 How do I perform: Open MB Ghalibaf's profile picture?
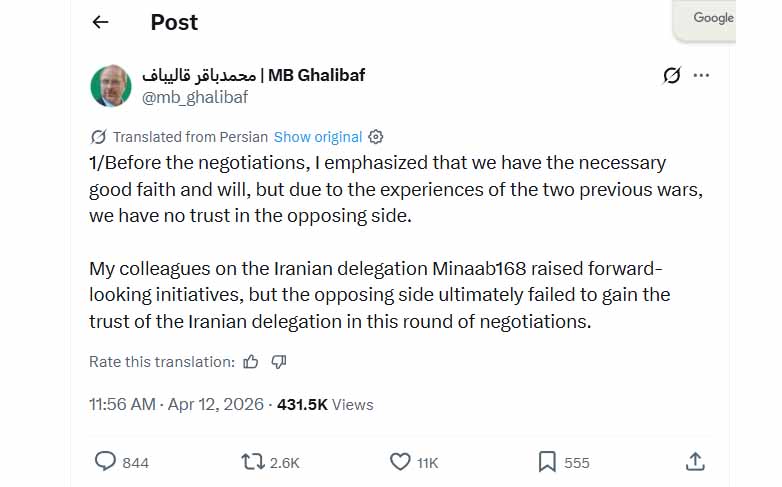(x=110, y=86)
